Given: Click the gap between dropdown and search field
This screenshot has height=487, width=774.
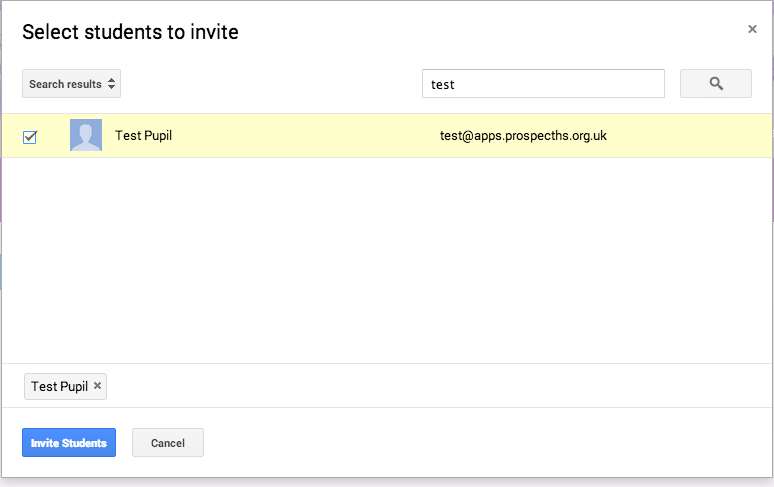Looking at the screenshot, I should coord(270,84).
